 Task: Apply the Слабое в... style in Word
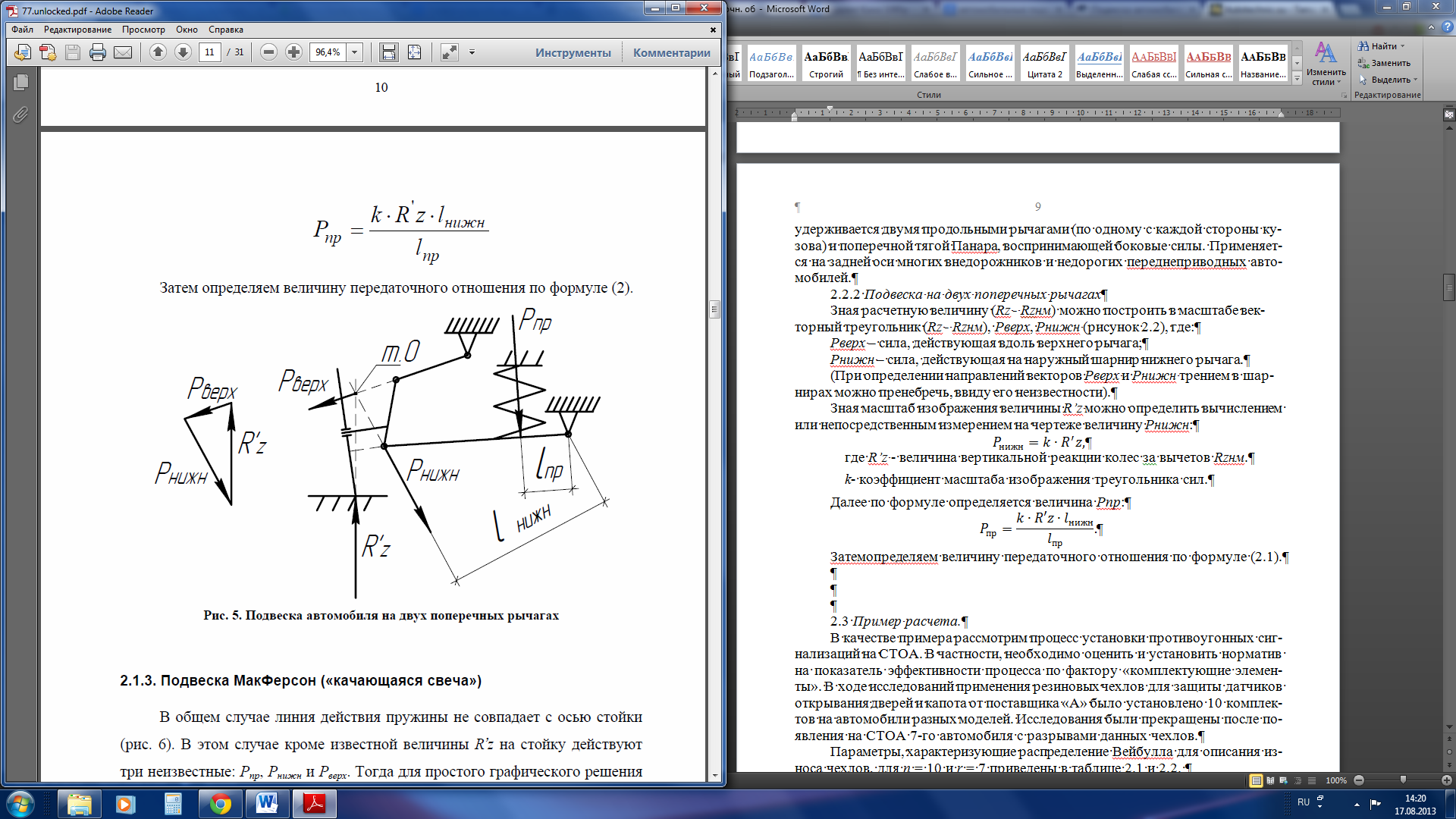click(935, 63)
